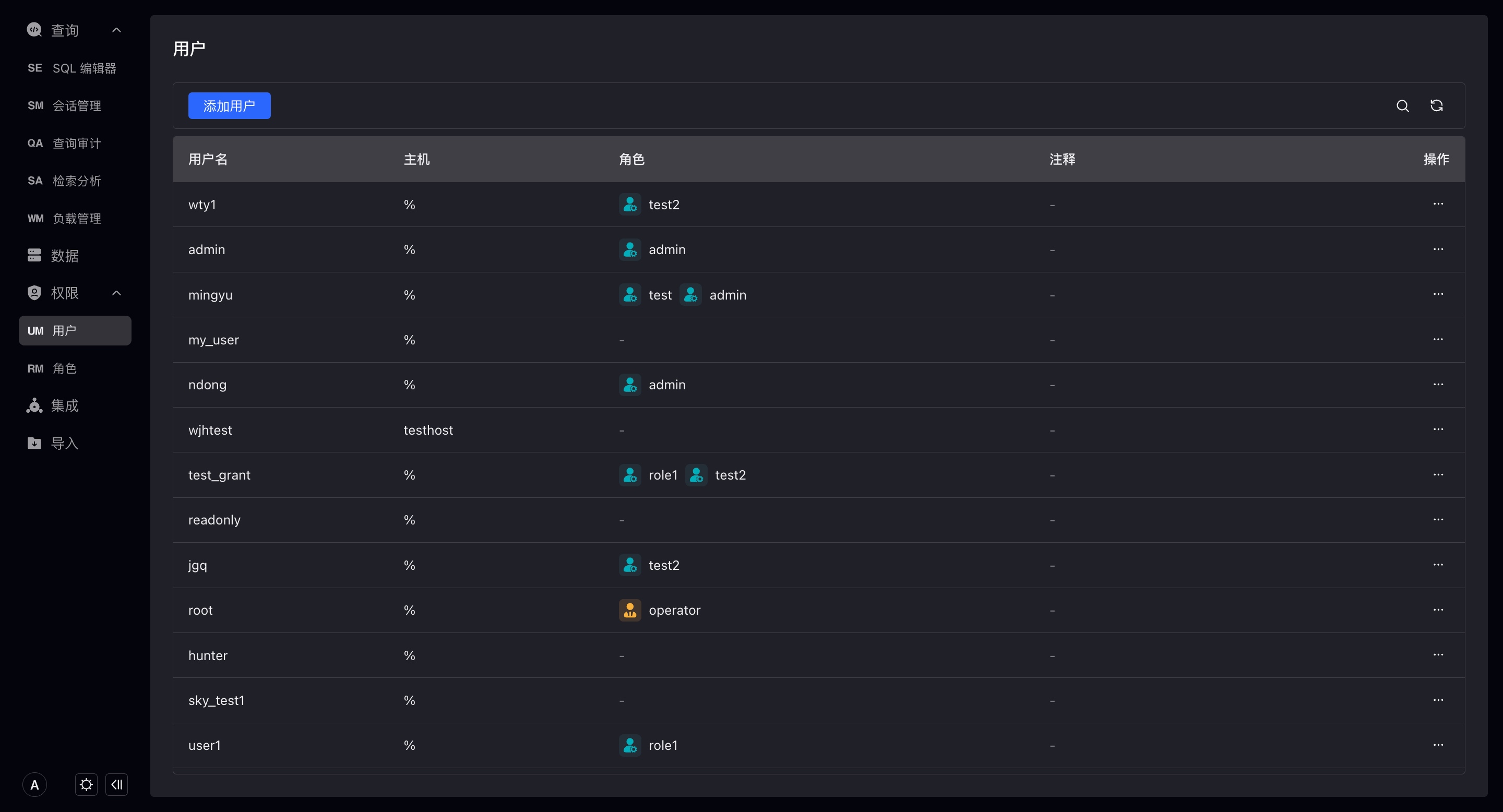Click the 用户 page heading
This screenshot has width=1503, height=812.
(x=189, y=49)
